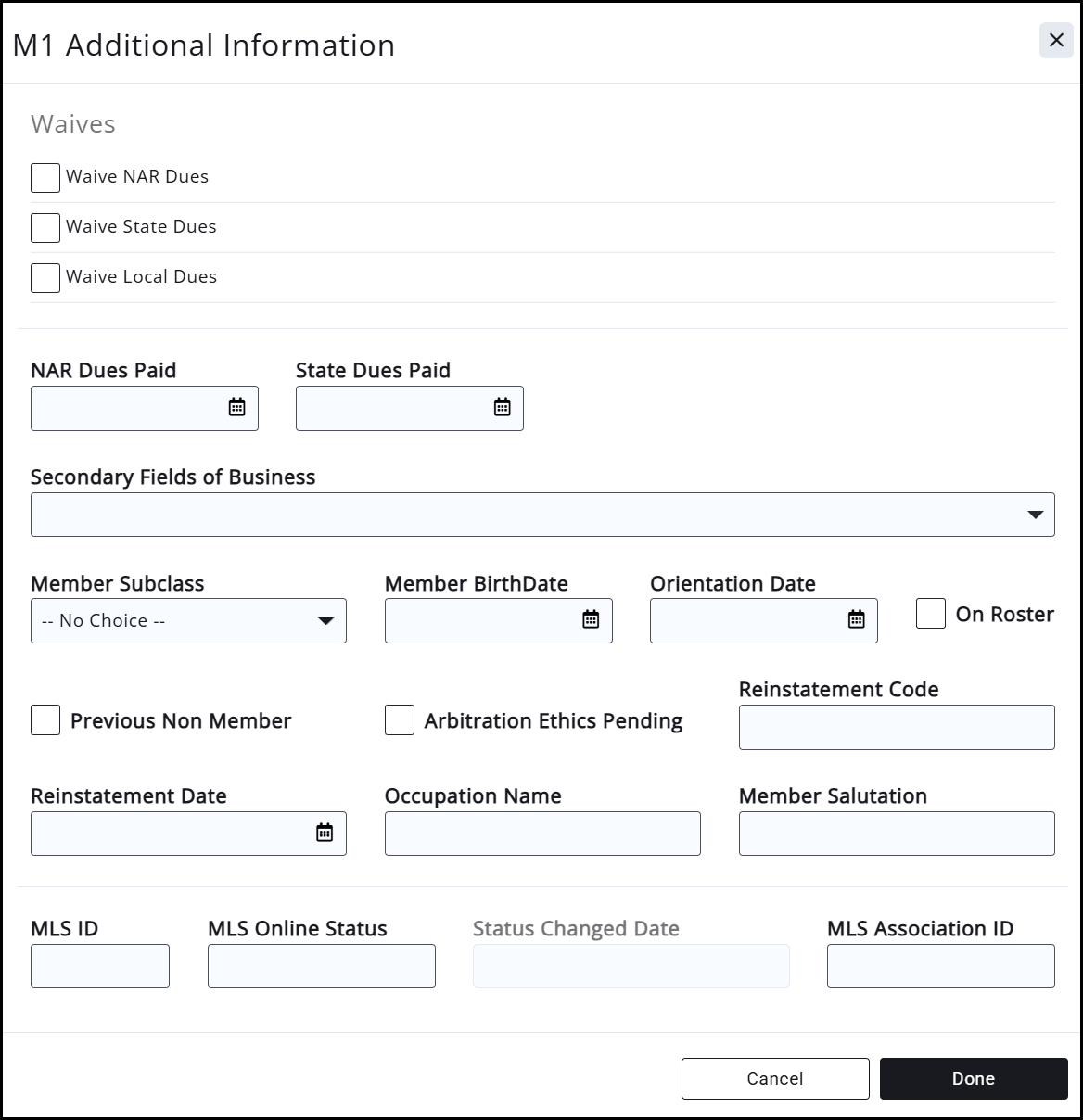
Task: Open NAR Dues Paid calendar picker
Action: click(x=236, y=407)
